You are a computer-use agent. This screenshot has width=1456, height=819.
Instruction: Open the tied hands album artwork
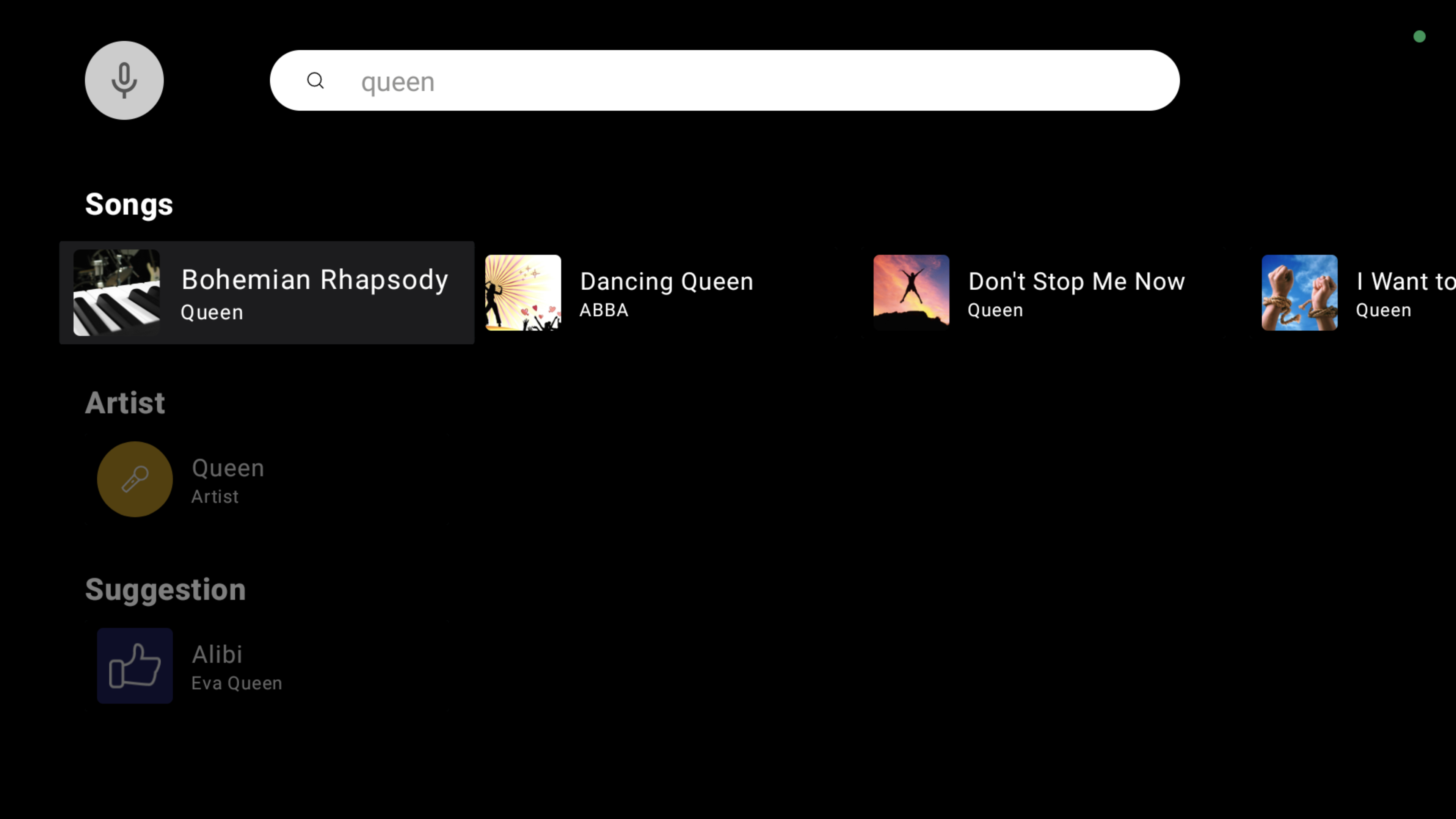point(1299,293)
